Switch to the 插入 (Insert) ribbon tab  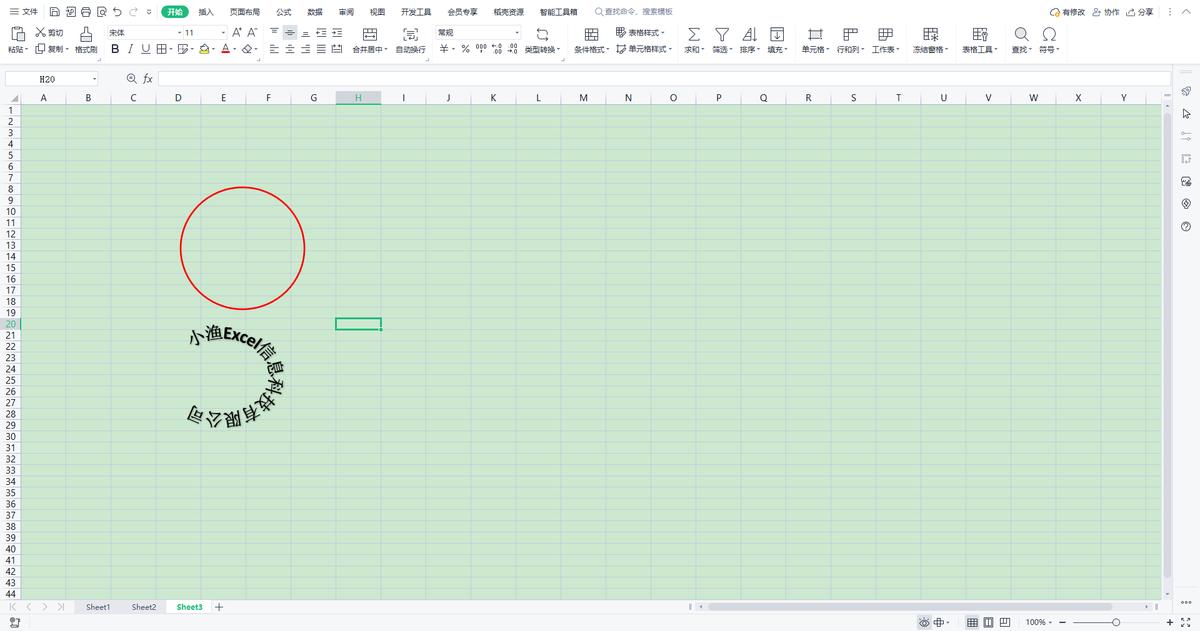[x=206, y=12]
